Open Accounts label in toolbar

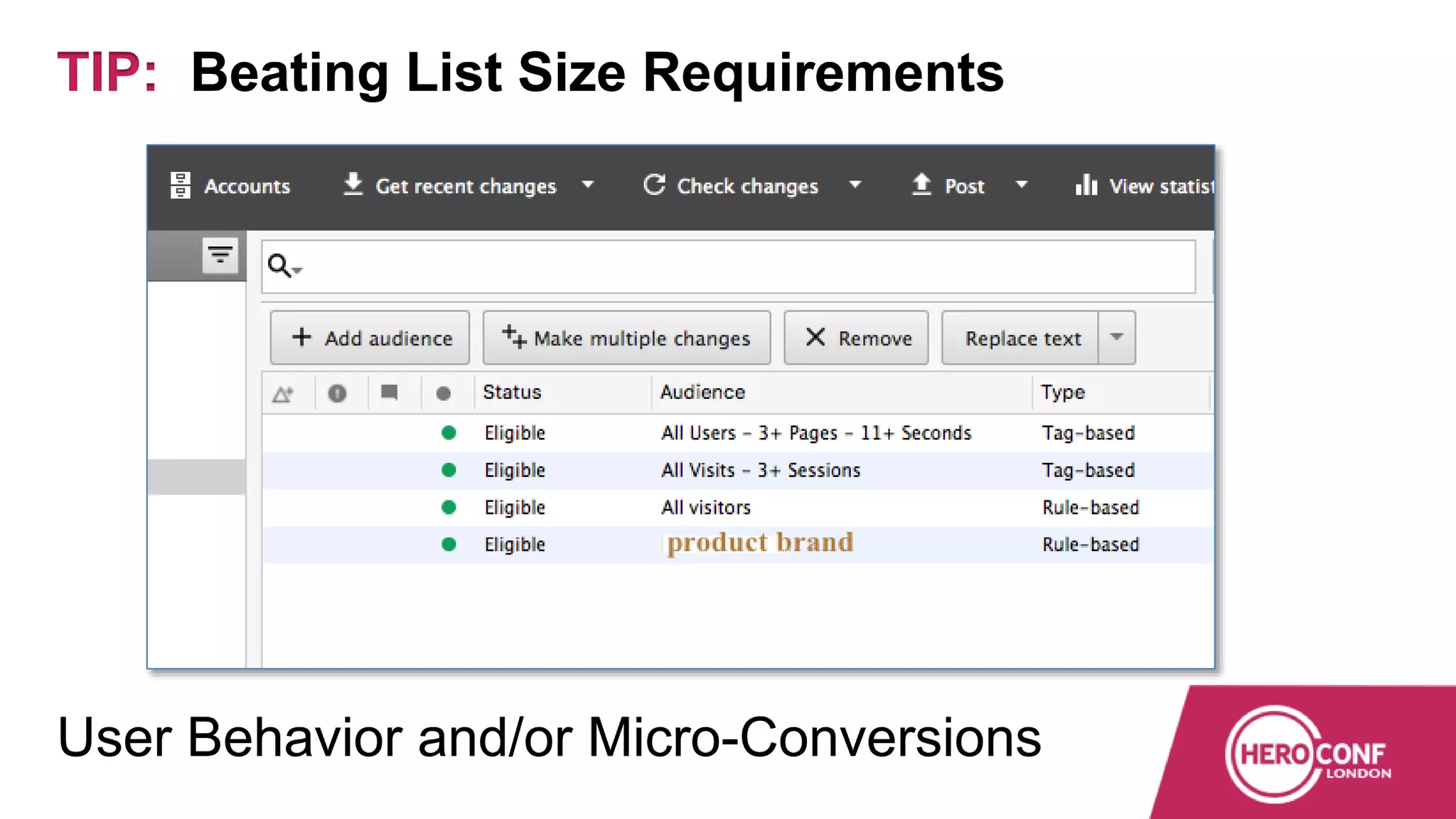pos(247,186)
